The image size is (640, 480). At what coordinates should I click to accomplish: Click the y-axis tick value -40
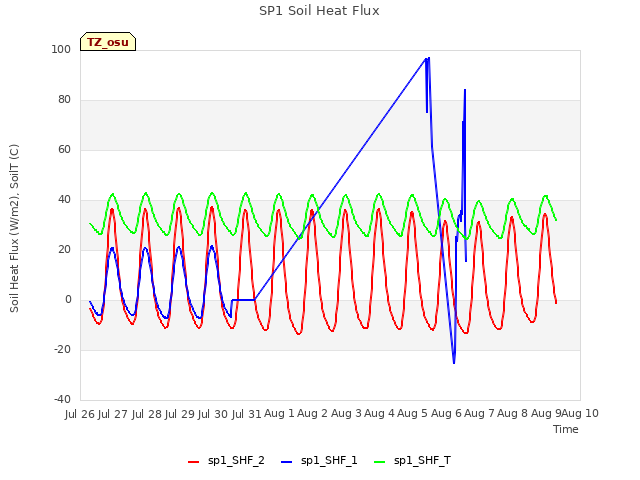pyautogui.click(x=62, y=400)
